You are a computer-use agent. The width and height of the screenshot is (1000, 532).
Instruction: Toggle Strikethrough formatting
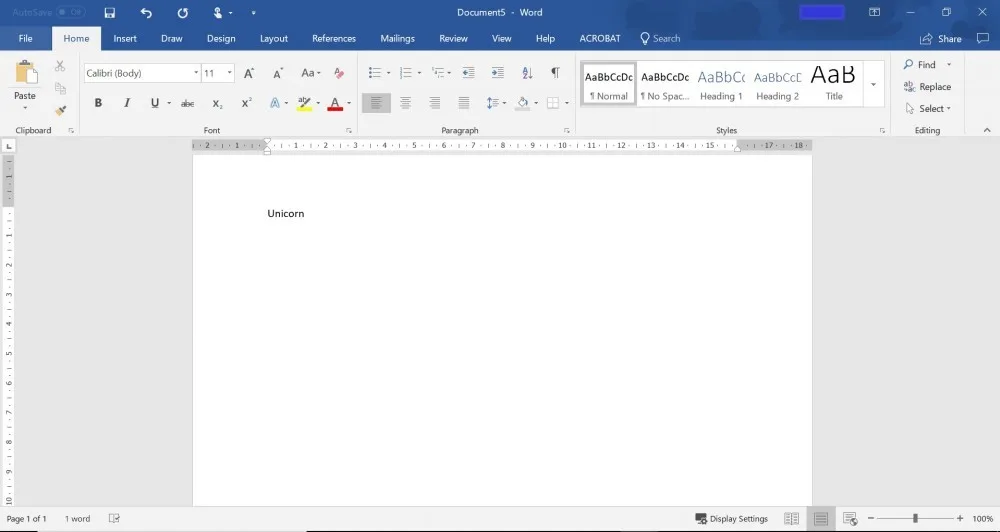(x=188, y=103)
